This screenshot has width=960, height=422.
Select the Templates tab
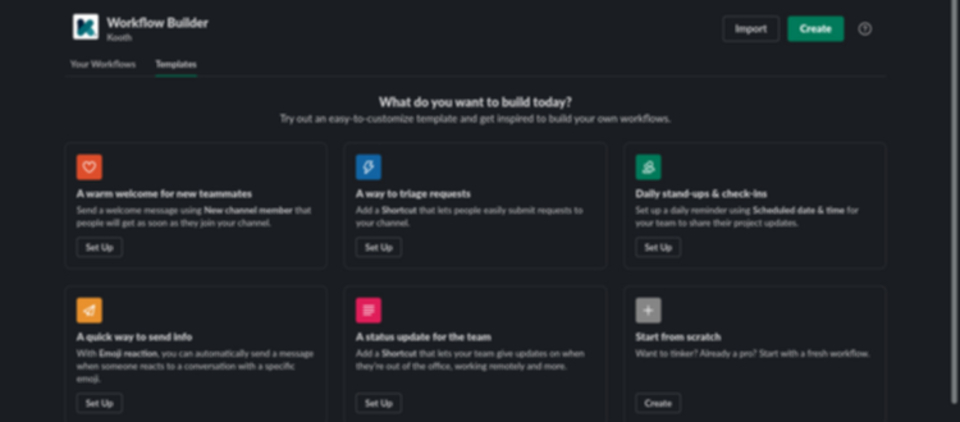pos(176,64)
